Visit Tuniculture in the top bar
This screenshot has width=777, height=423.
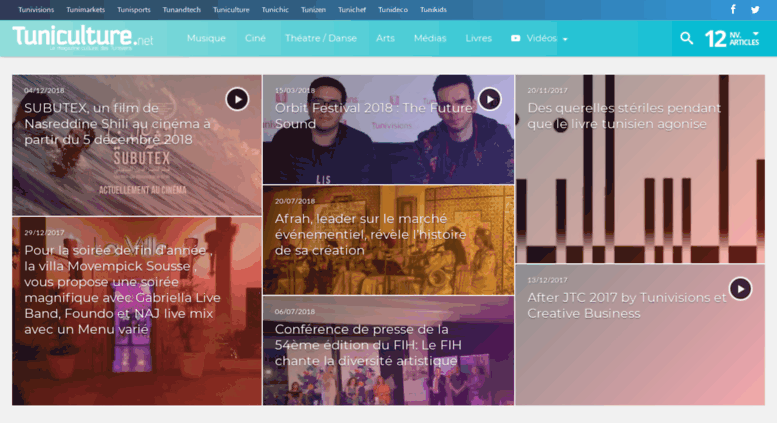coord(231,9)
